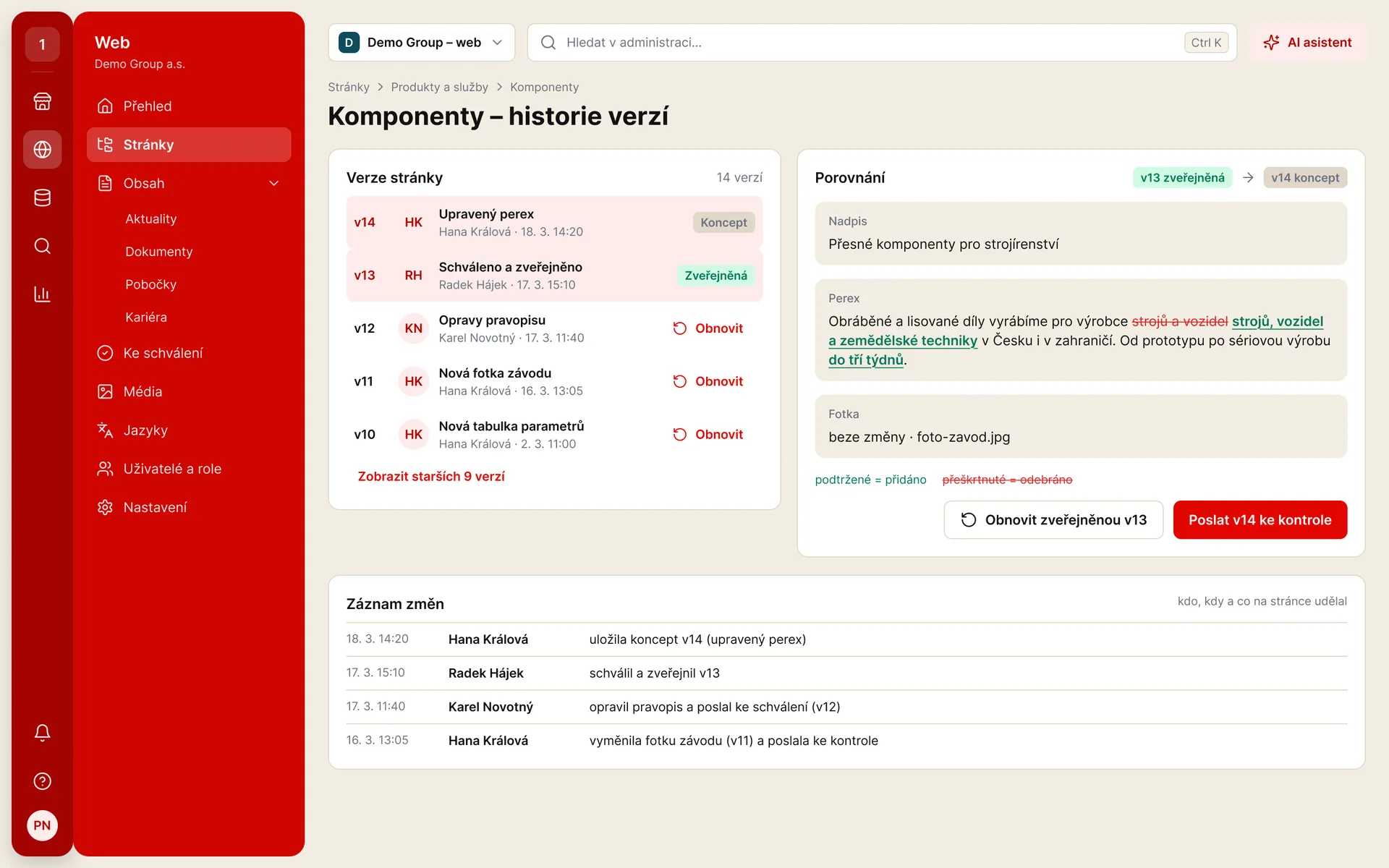Click the HK avatar in v10 row
Screen dimensions: 1389x868
pos(413,434)
